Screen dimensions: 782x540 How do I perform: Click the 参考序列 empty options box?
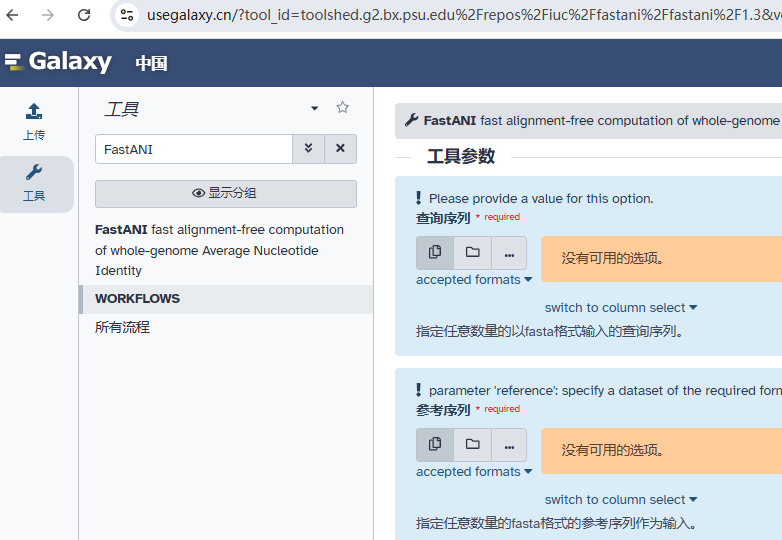tap(661, 451)
